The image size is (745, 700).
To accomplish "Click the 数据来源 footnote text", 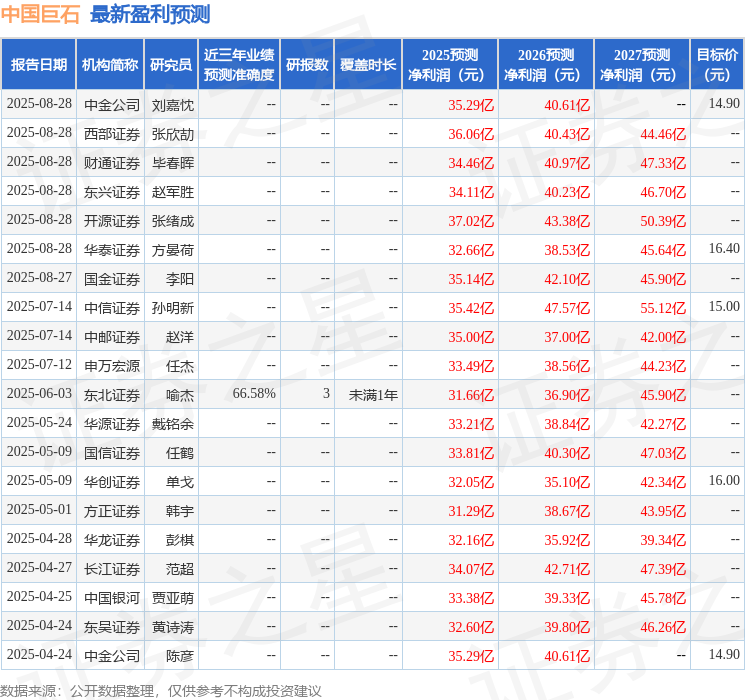I will coord(161,690).
